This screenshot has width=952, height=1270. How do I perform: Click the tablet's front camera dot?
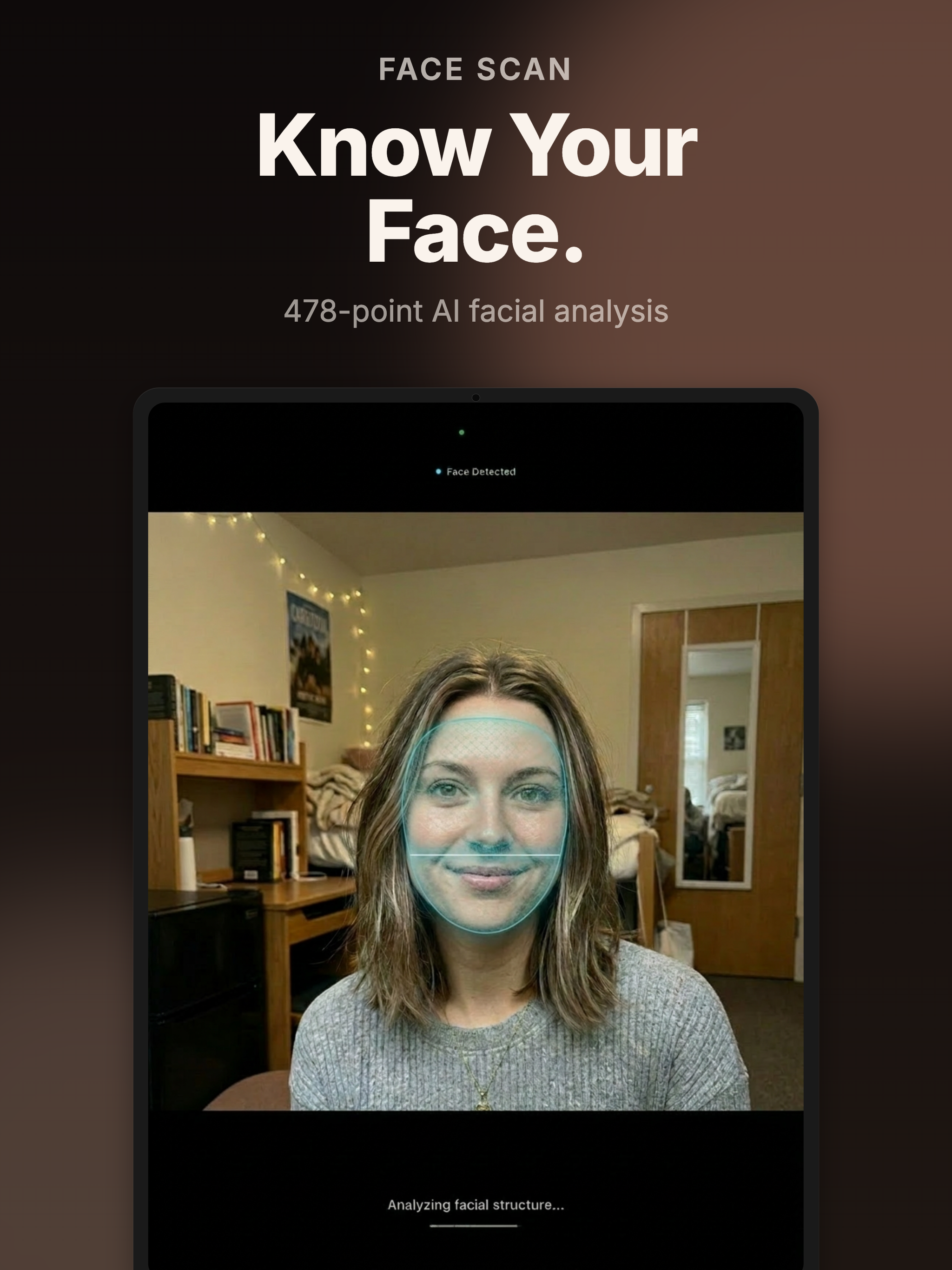pyautogui.click(x=476, y=397)
